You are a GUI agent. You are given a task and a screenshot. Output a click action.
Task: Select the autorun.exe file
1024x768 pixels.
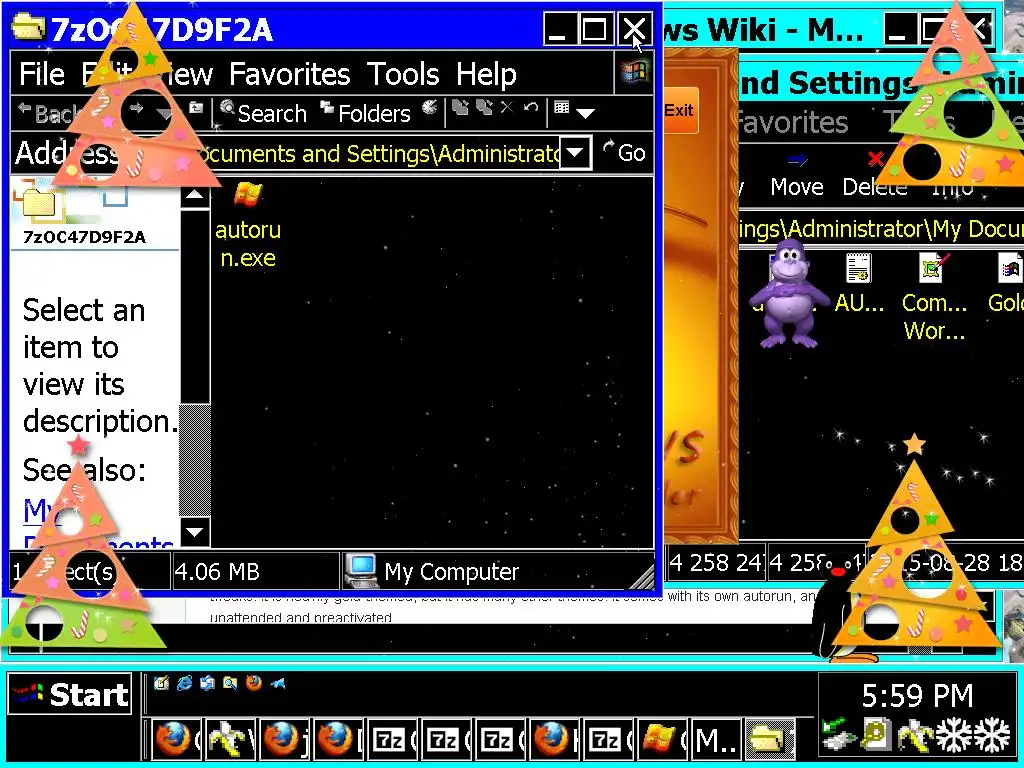[x=248, y=225]
